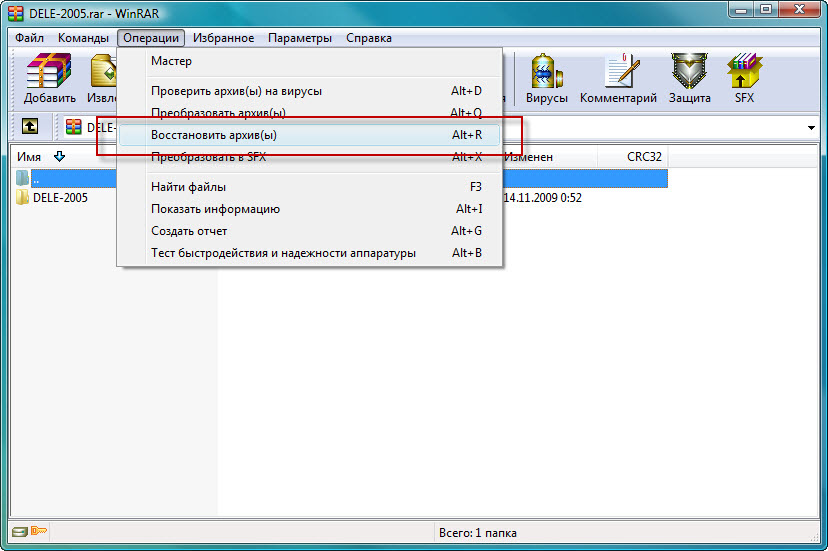This screenshot has height=551, width=828.
Task: Open the Избранное menu
Action: (223, 38)
